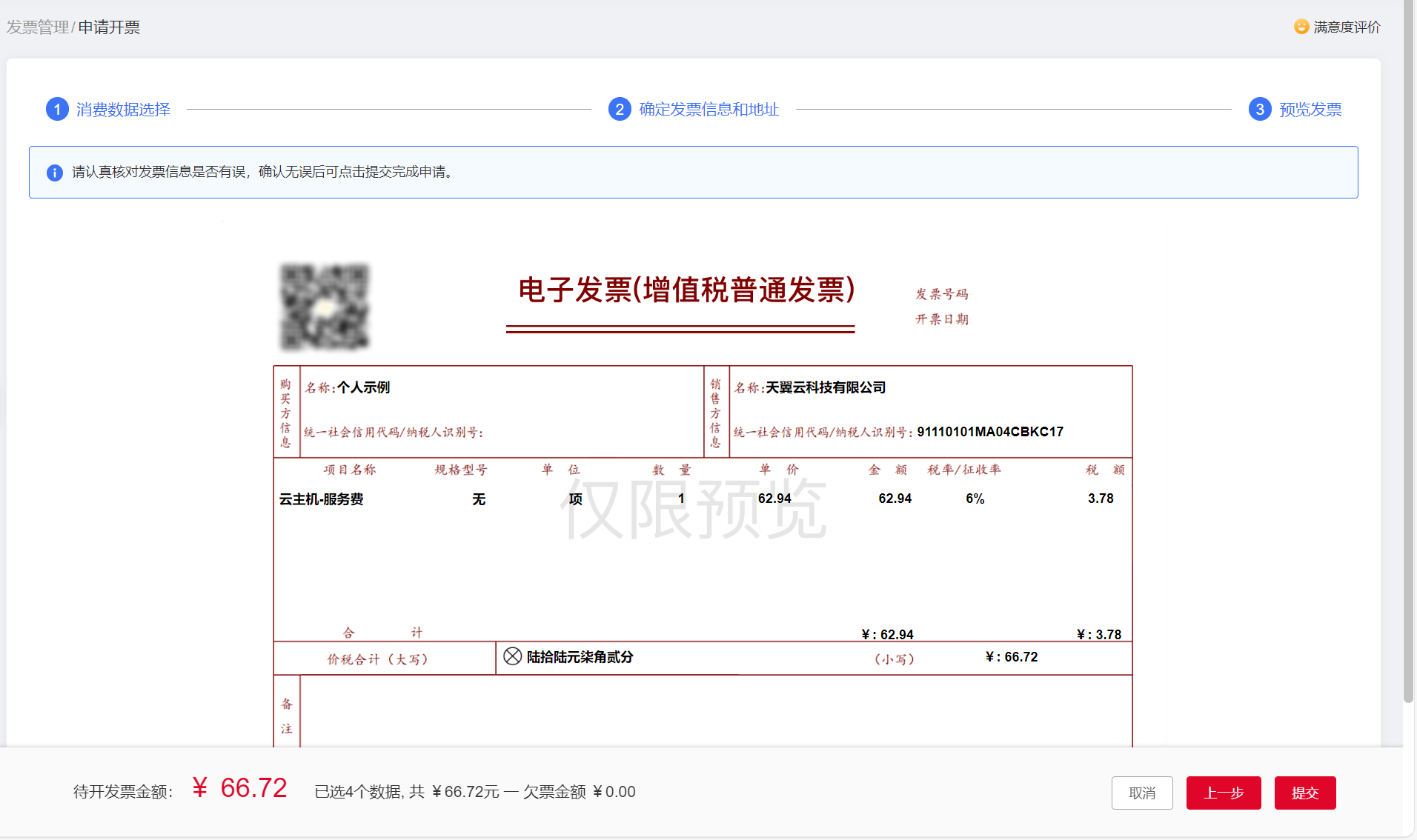Click the 电子发票 invoice title

tap(686, 290)
